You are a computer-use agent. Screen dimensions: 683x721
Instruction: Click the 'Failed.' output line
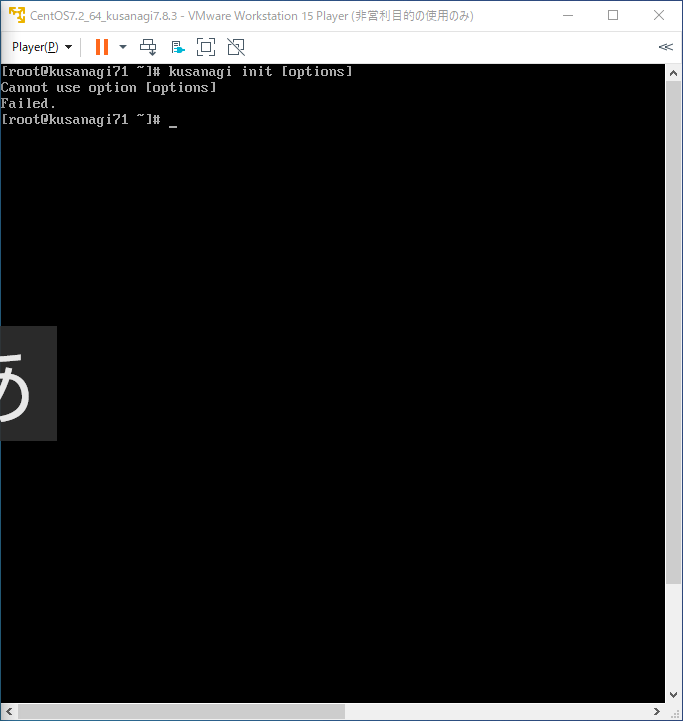point(28,104)
